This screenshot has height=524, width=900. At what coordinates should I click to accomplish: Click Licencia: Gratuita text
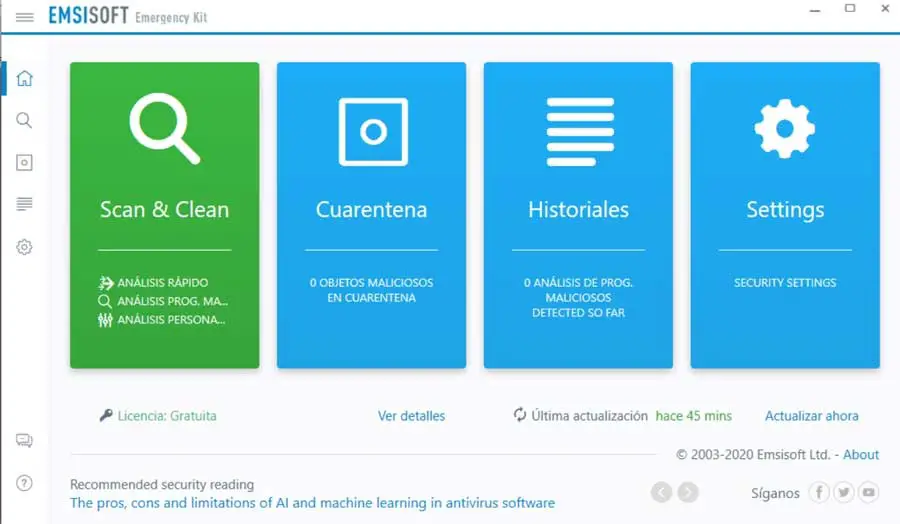pyautogui.click(x=167, y=416)
